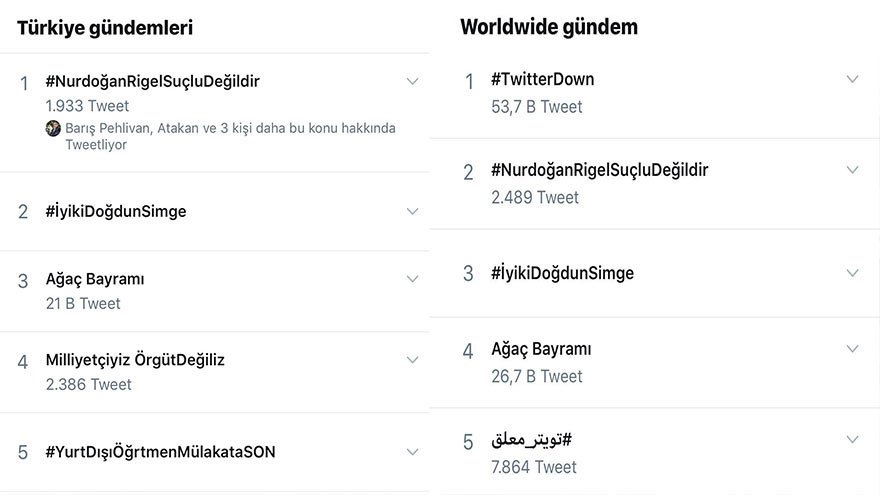This screenshot has height=495, width=880.
Task: Open Türkiye's top trend #NurdoğanRigelSuçluDeğildir
Action: (x=152, y=81)
